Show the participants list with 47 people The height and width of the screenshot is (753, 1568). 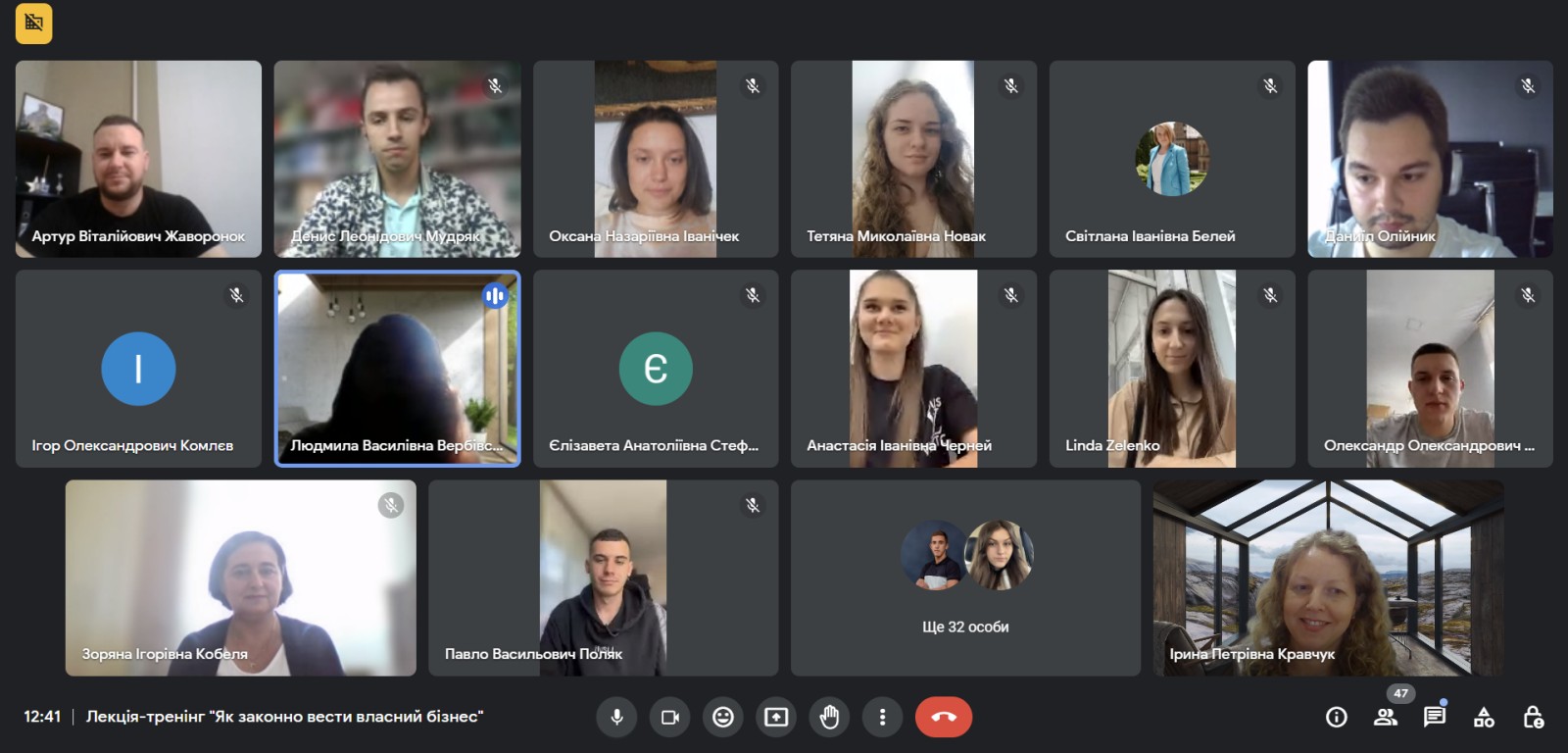click(x=1386, y=718)
